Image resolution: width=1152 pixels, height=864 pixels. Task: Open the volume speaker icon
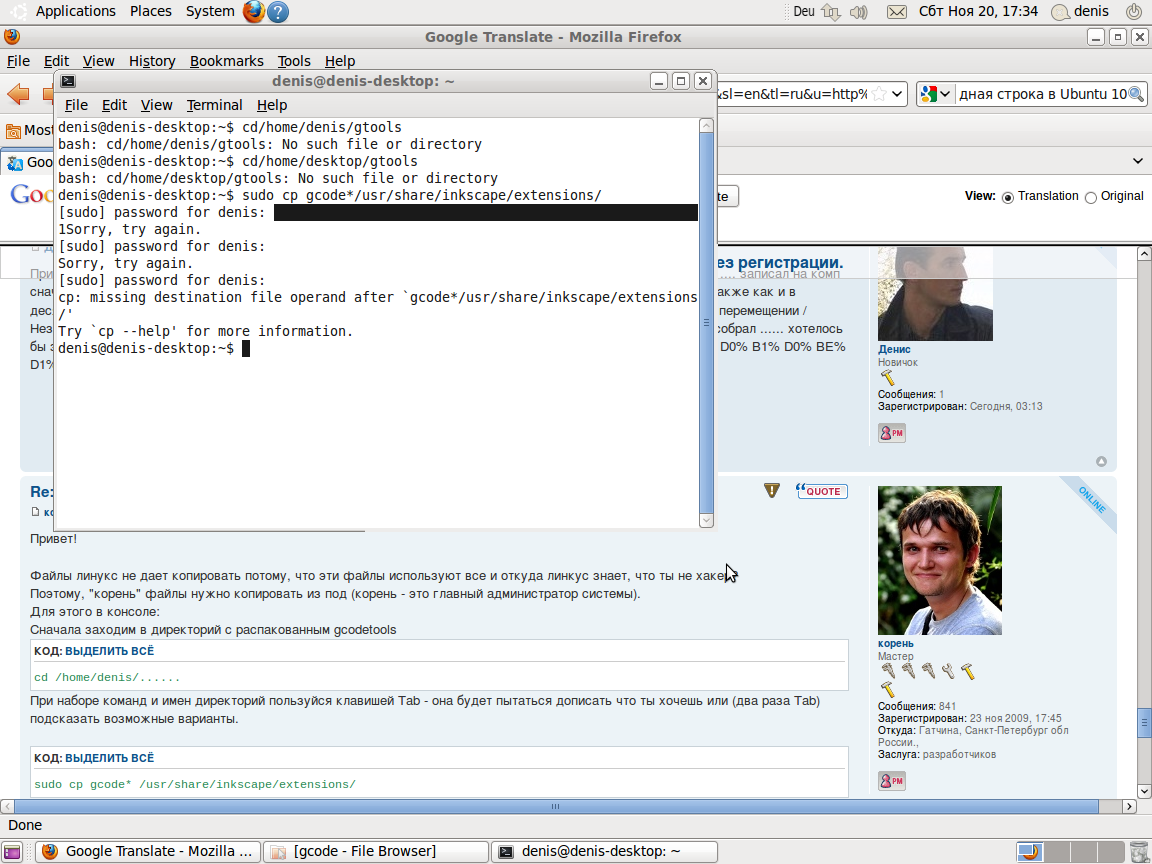858,12
